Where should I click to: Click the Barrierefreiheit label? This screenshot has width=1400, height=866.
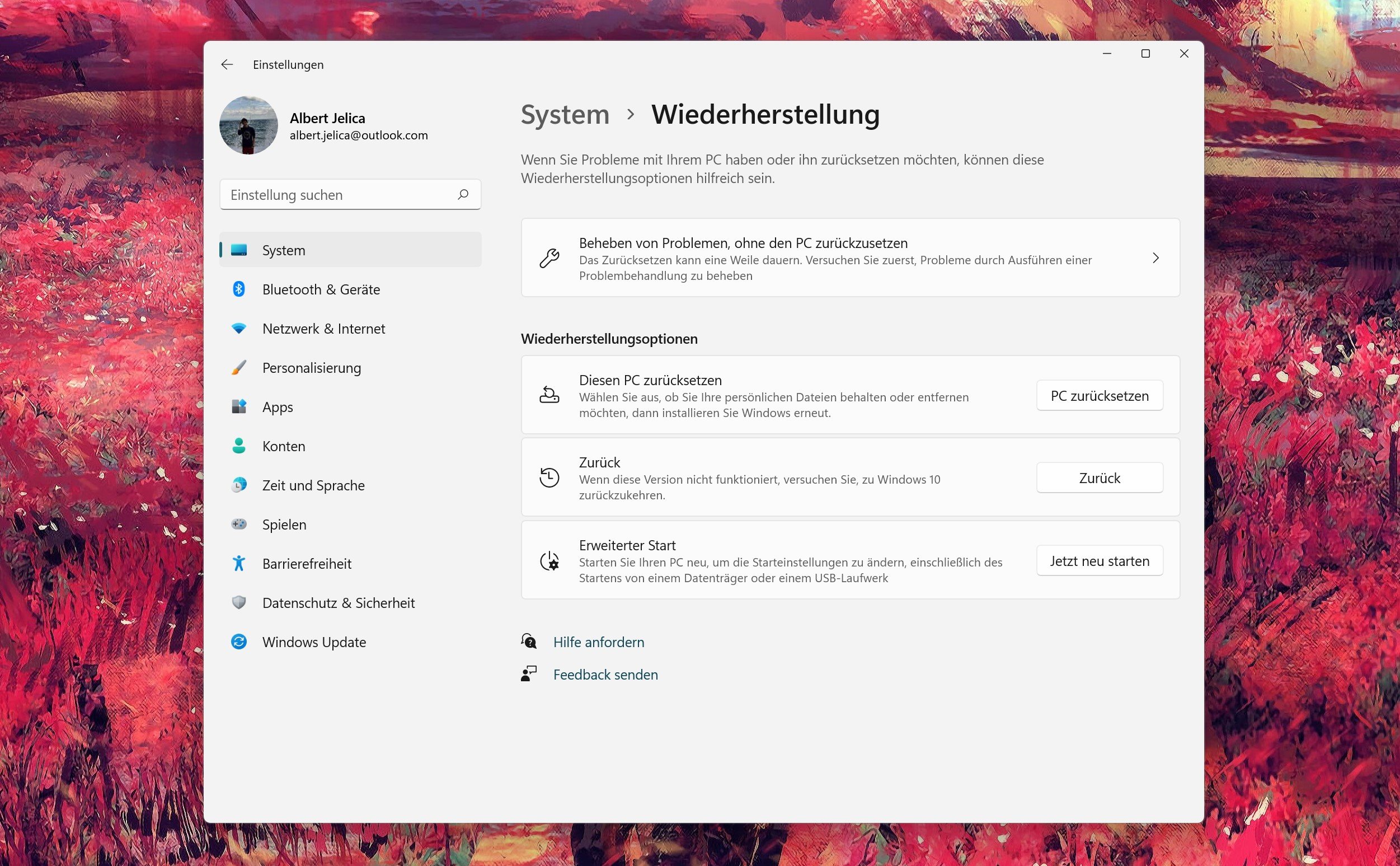click(x=307, y=564)
